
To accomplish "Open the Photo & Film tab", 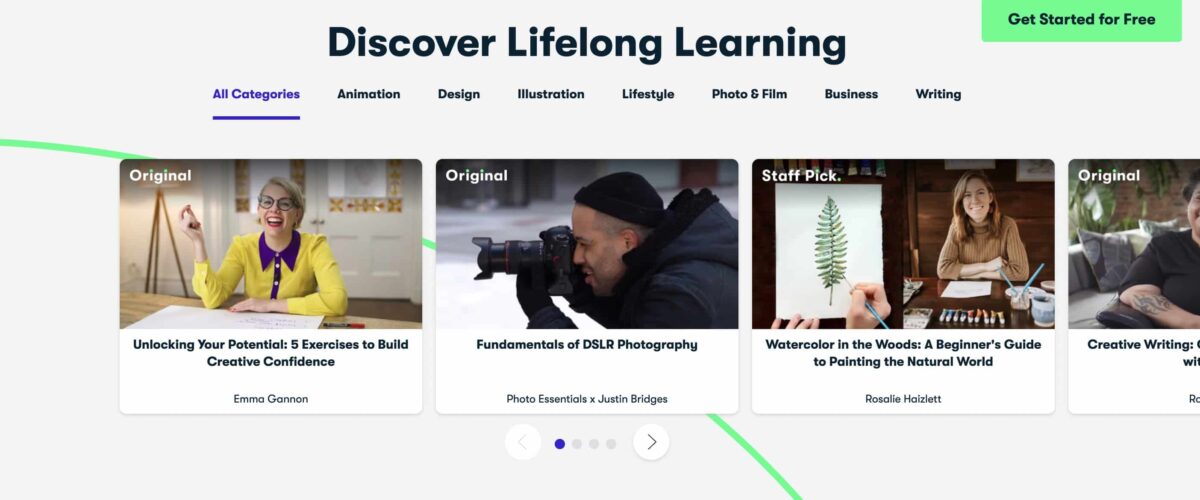I will tap(749, 94).
